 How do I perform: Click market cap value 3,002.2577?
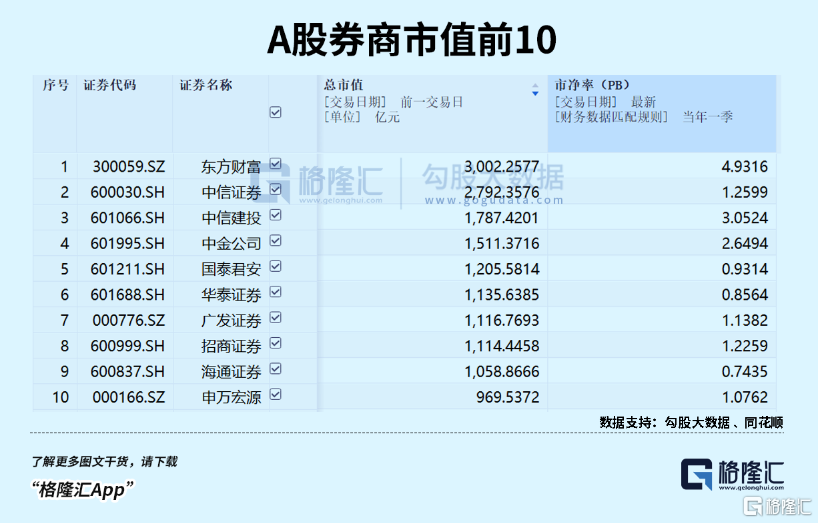pos(502,167)
